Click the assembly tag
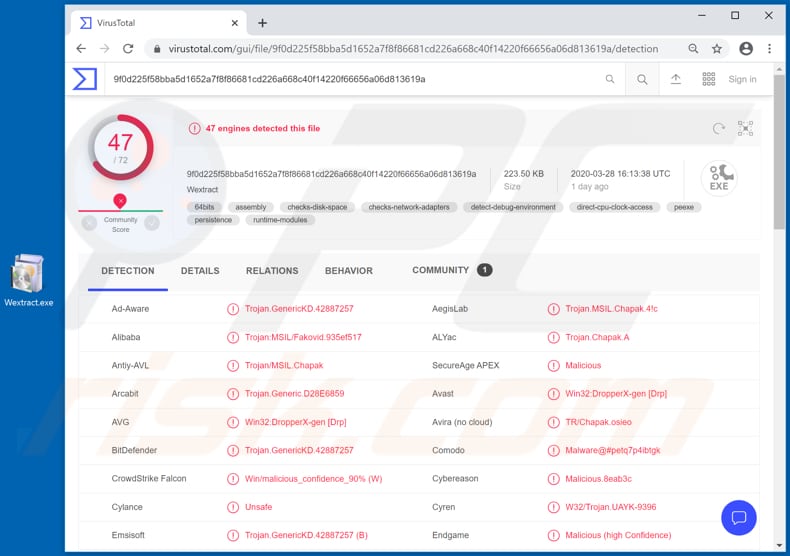The height and width of the screenshot is (556, 790). [250, 207]
